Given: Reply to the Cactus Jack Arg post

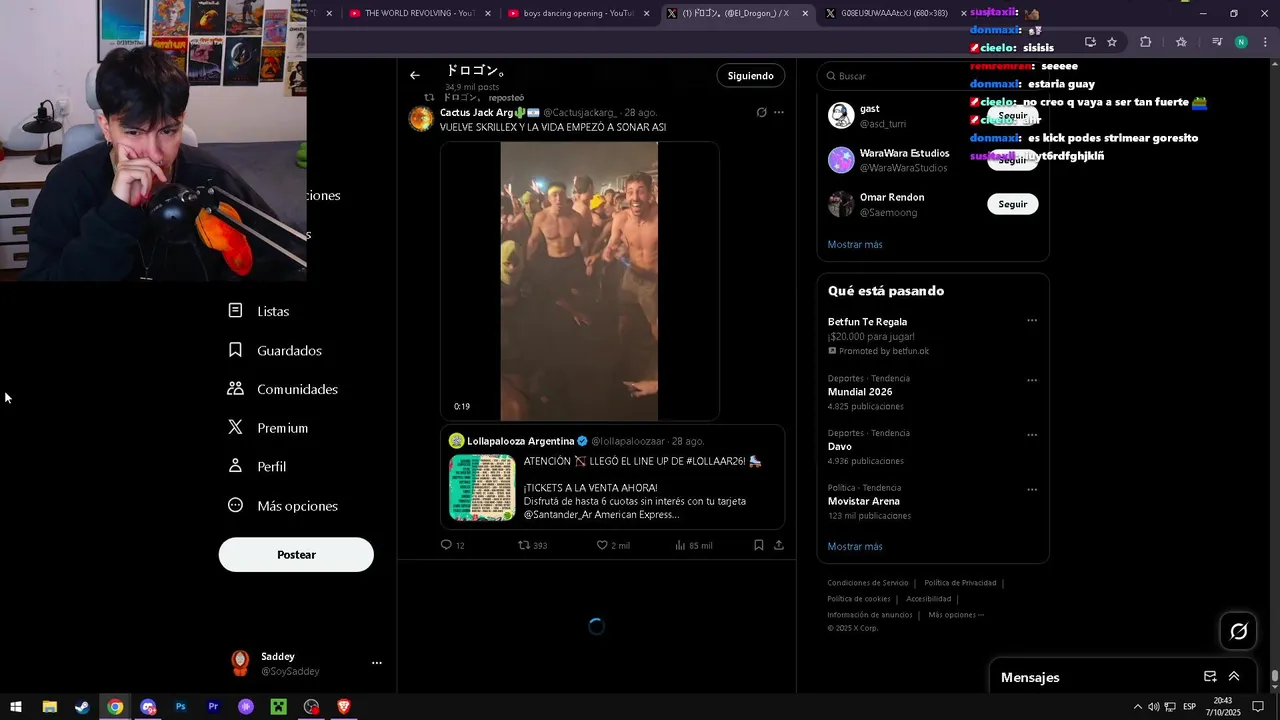Looking at the screenshot, I should (x=452, y=545).
